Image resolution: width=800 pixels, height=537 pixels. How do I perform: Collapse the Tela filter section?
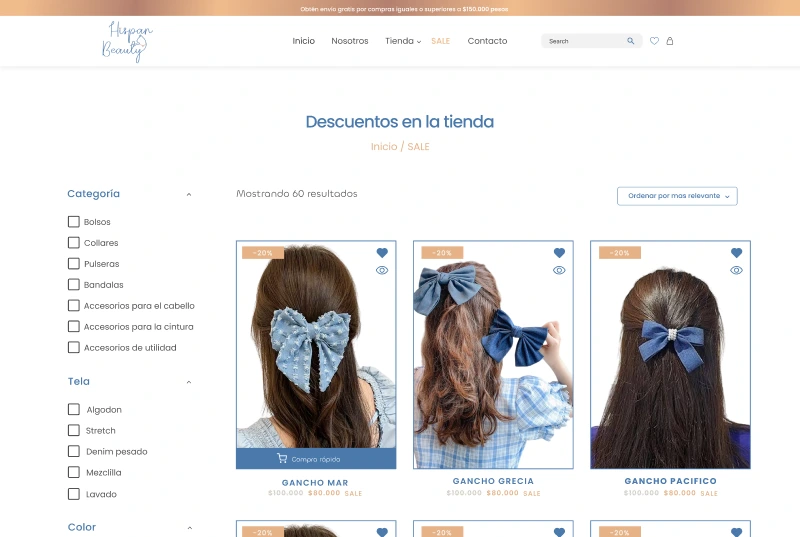tap(189, 382)
